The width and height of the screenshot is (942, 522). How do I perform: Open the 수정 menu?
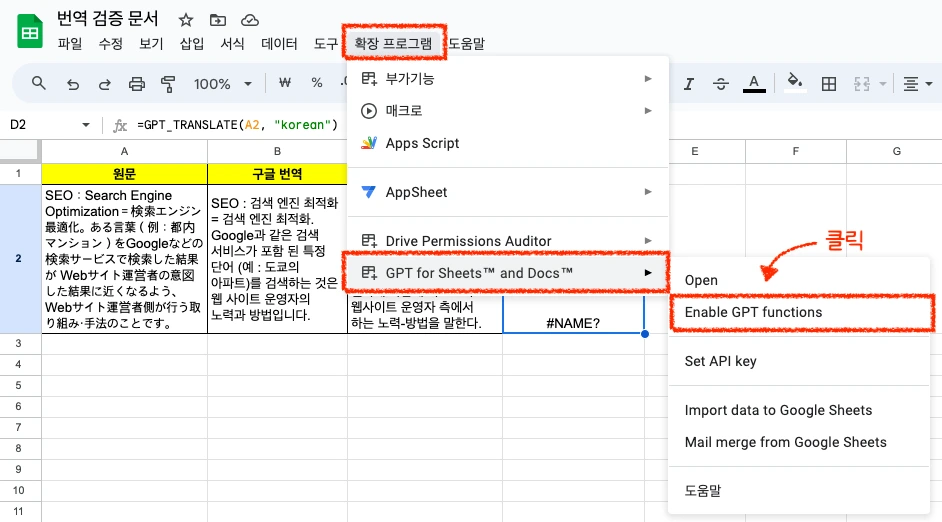pyautogui.click(x=111, y=44)
